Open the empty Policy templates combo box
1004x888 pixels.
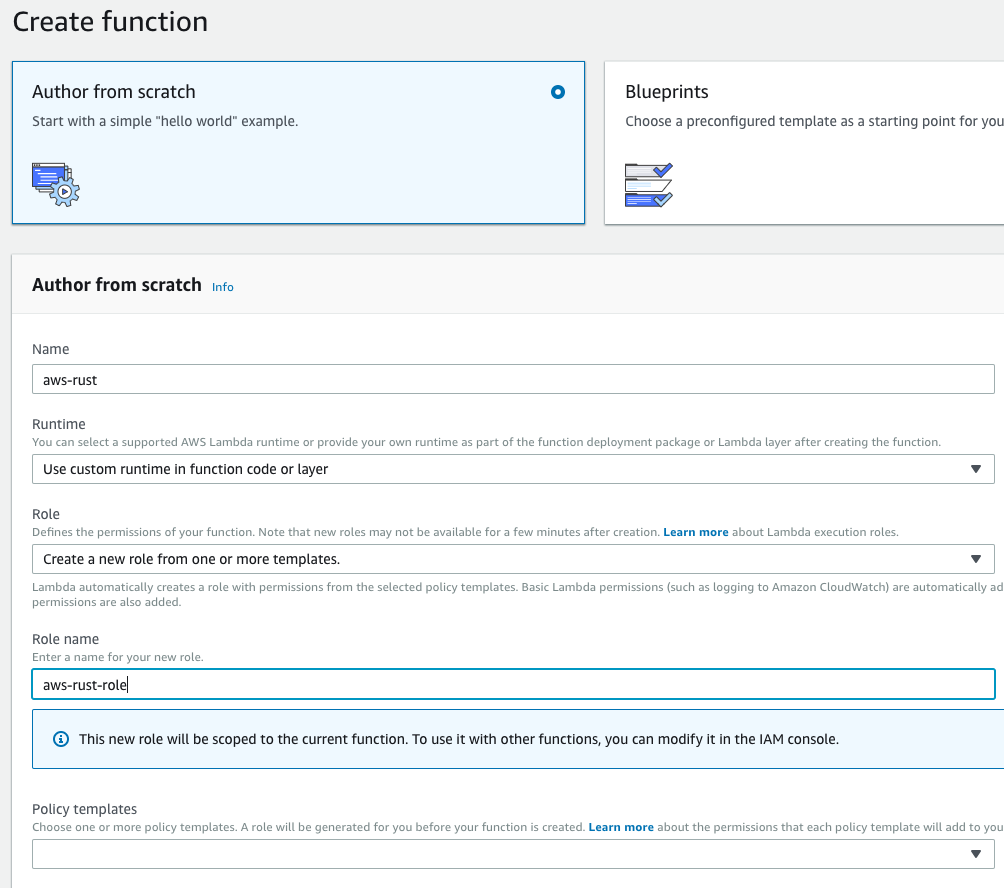click(x=512, y=853)
